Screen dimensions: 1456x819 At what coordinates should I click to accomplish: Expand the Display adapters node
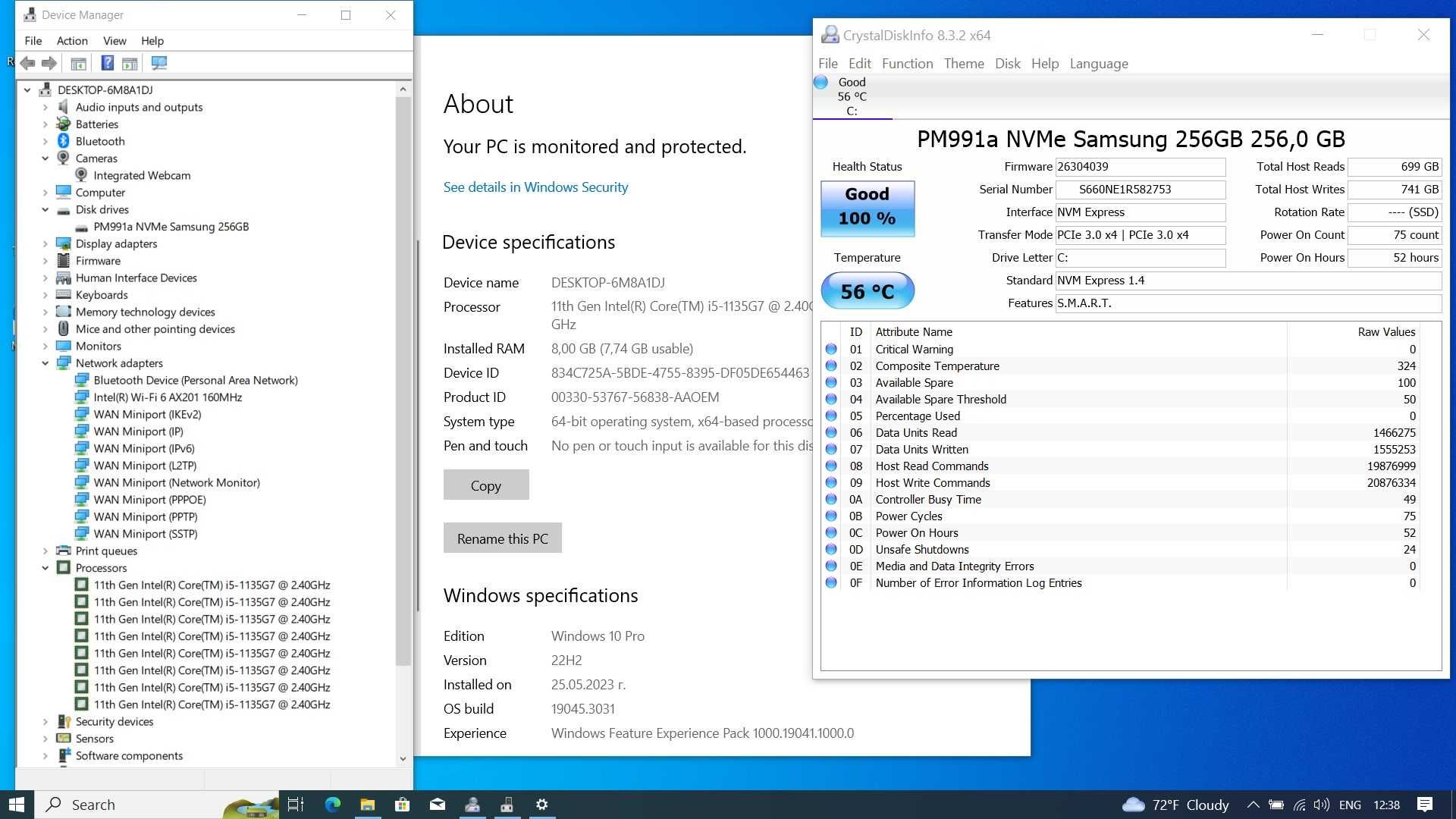pyautogui.click(x=45, y=243)
